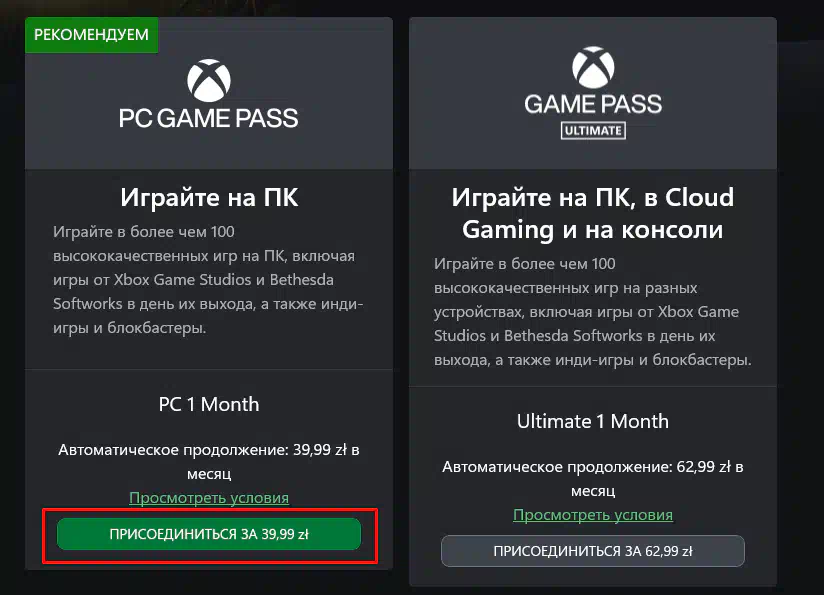
Task: Click the Xbox logo above GAME PASS Ultimate
Action: click(593, 67)
